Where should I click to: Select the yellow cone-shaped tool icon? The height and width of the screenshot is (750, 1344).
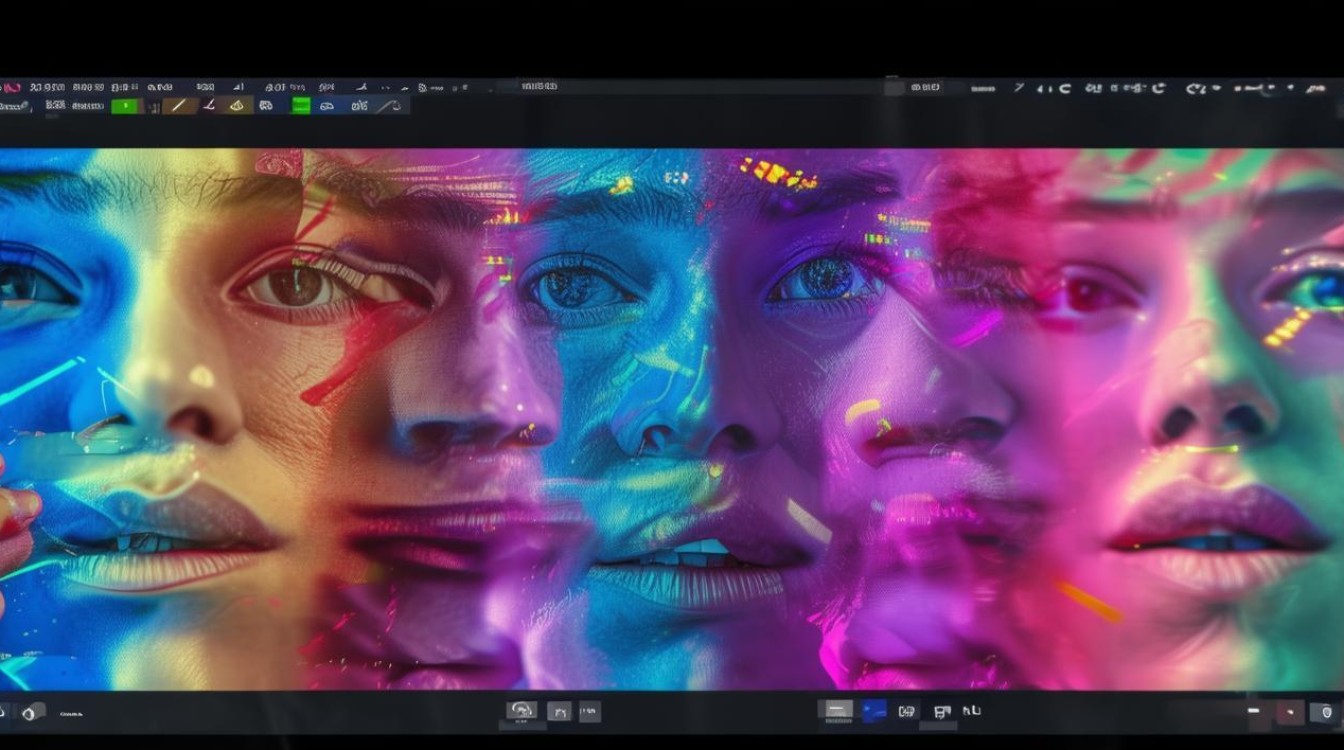(237, 105)
